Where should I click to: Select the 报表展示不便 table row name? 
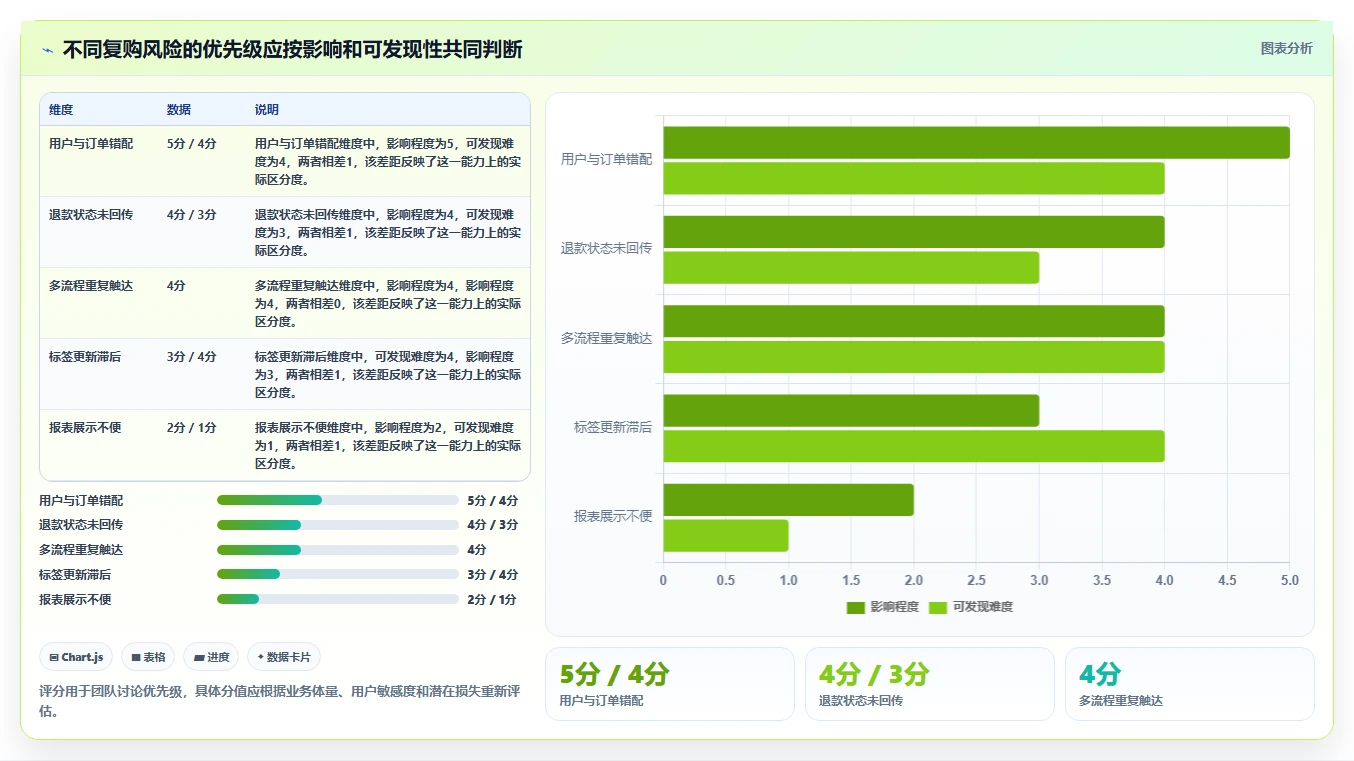pos(85,427)
